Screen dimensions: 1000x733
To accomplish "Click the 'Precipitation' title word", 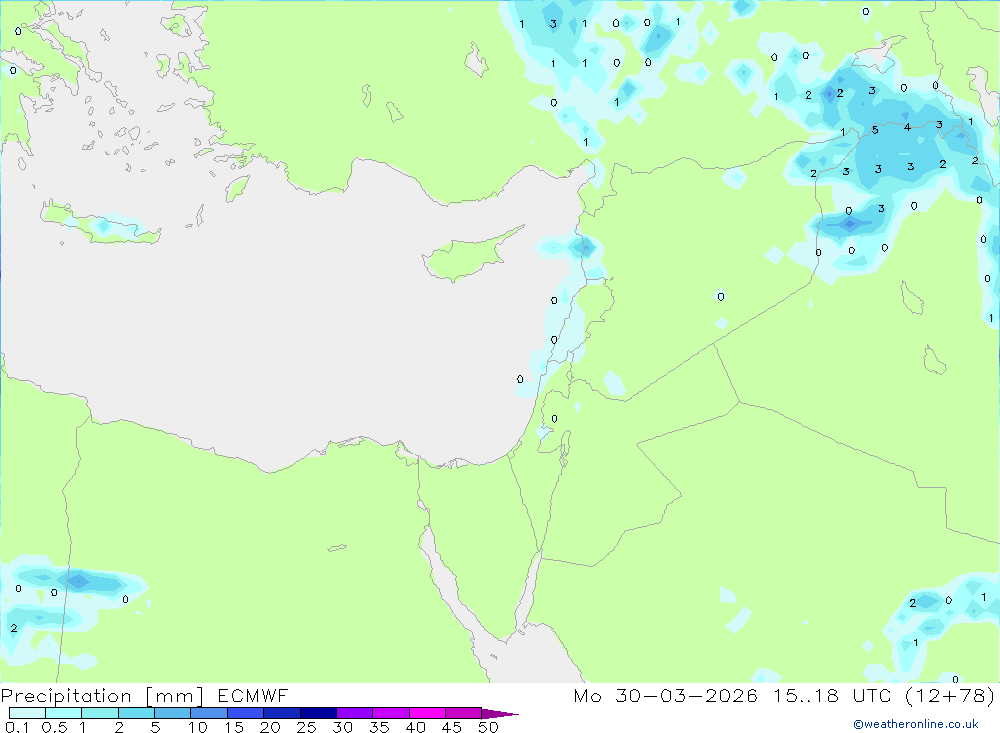I will [66, 695].
